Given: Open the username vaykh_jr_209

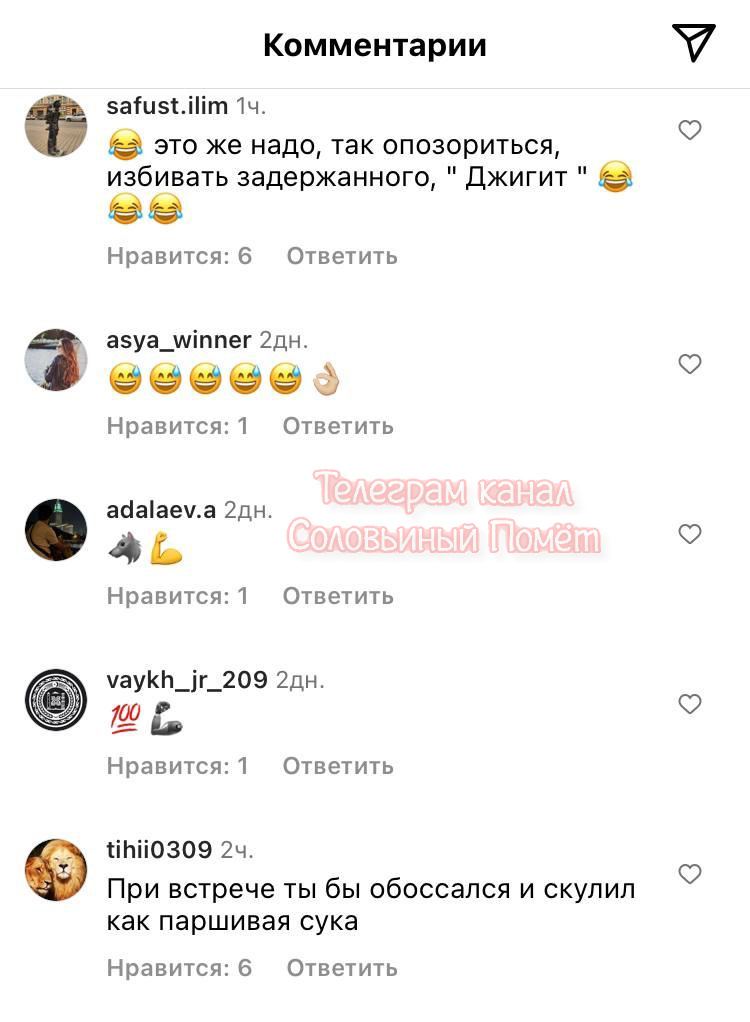Looking at the screenshot, I should click(187, 680).
